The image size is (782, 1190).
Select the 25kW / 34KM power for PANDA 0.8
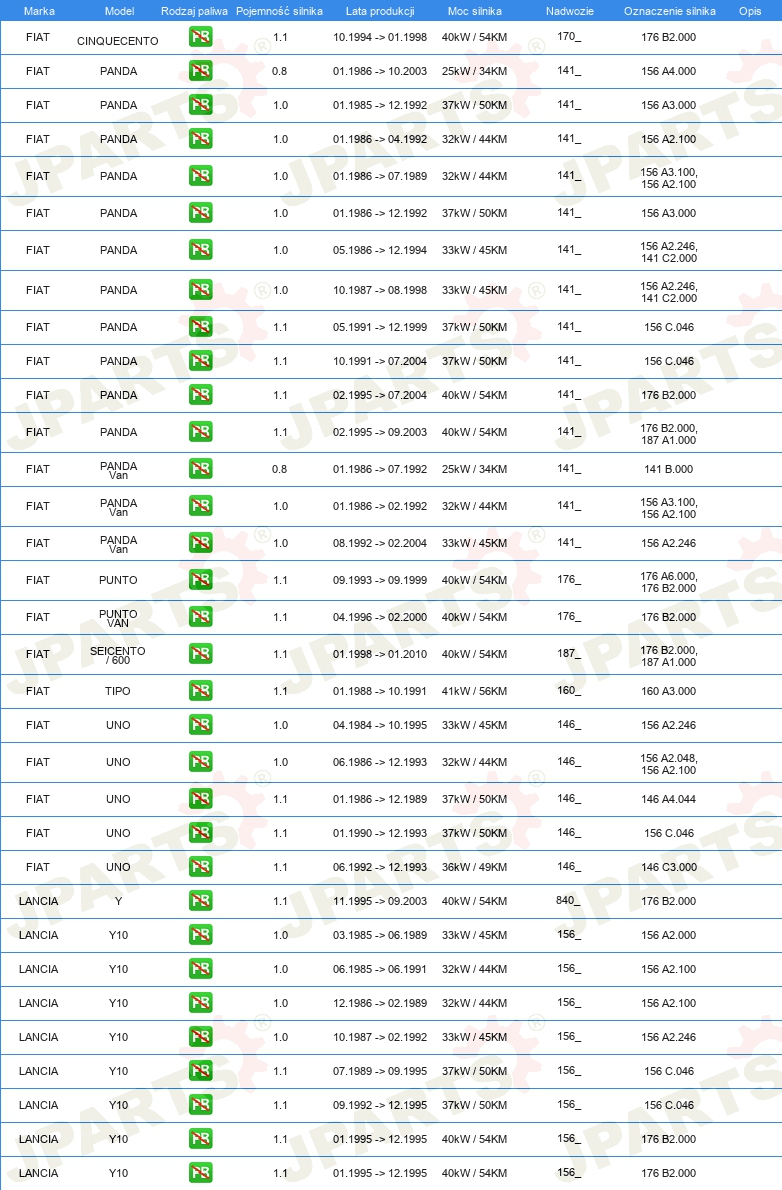coord(475,71)
